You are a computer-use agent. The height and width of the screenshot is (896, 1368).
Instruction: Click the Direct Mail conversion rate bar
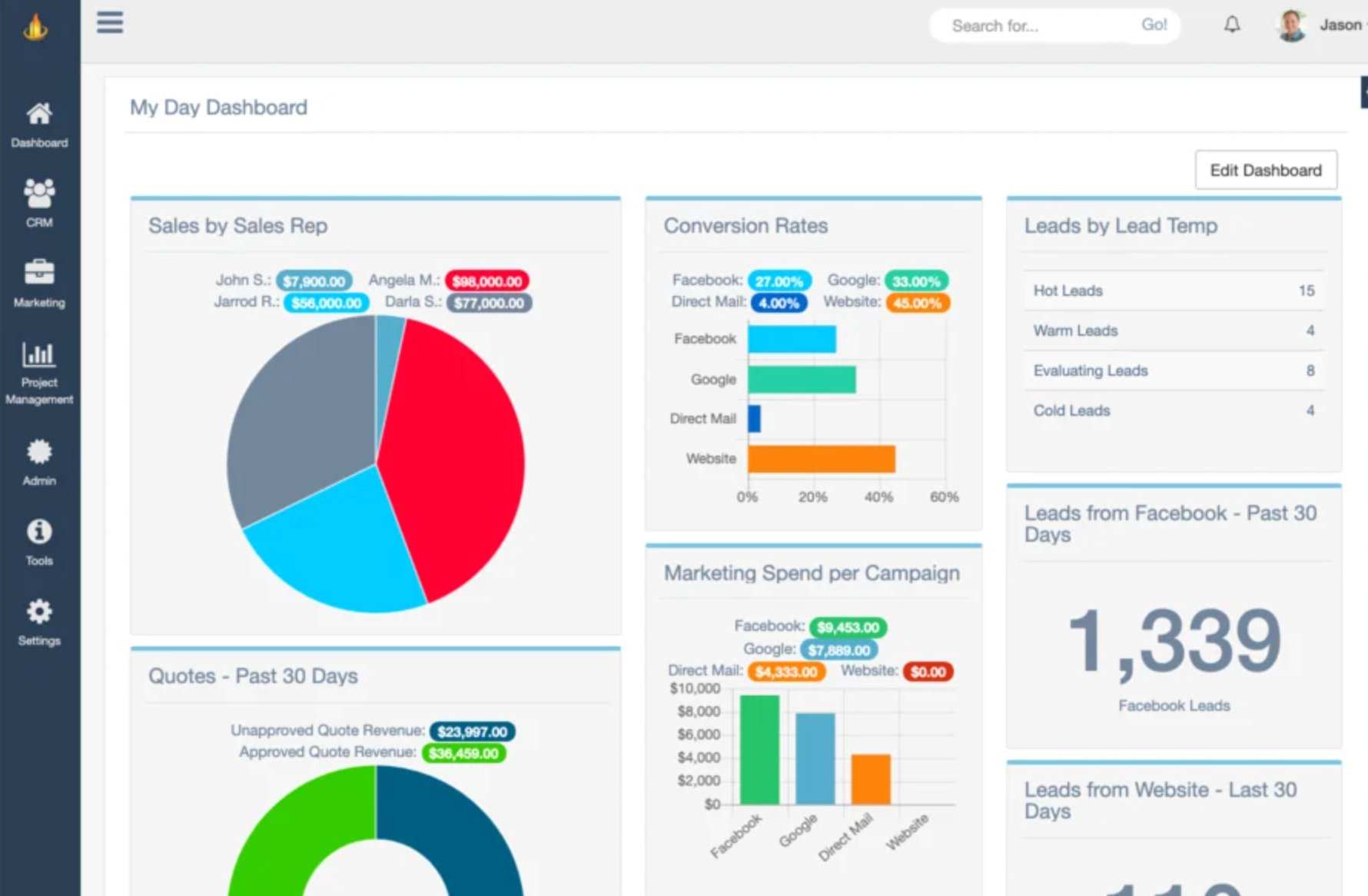754,419
